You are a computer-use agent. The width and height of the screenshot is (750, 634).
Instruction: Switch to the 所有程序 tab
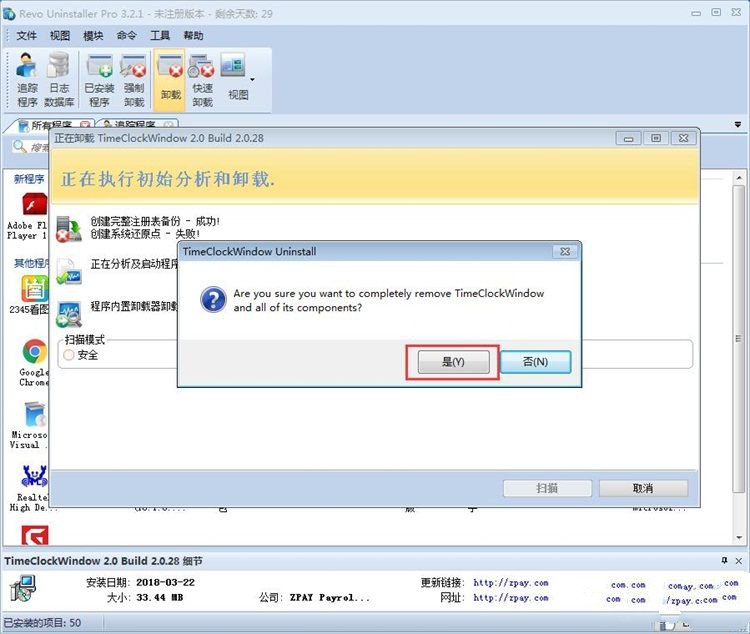tap(51, 125)
